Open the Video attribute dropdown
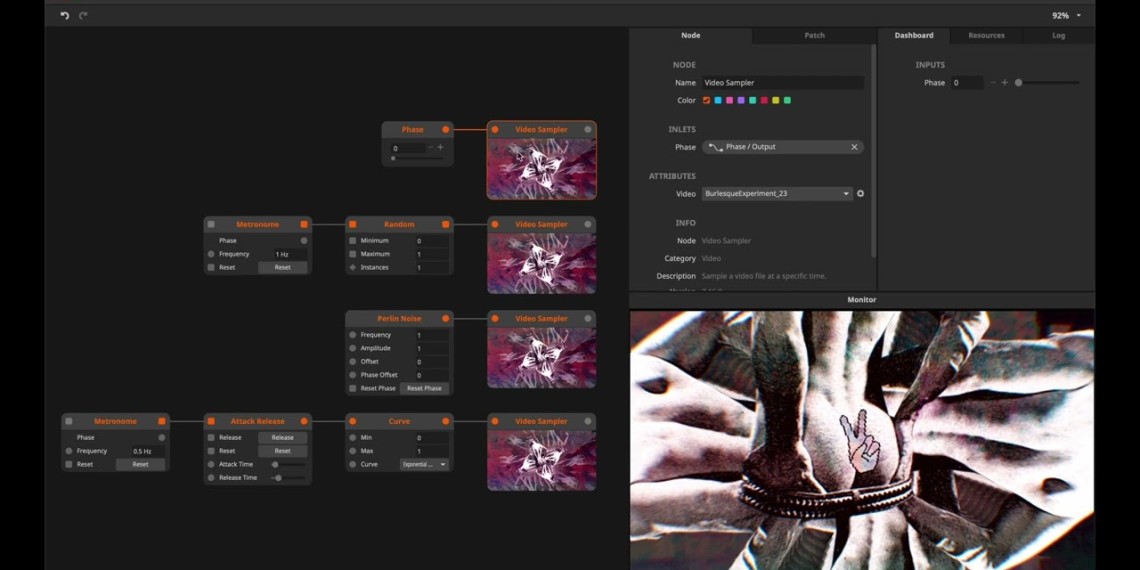1140x570 pixels. point(776,194)
